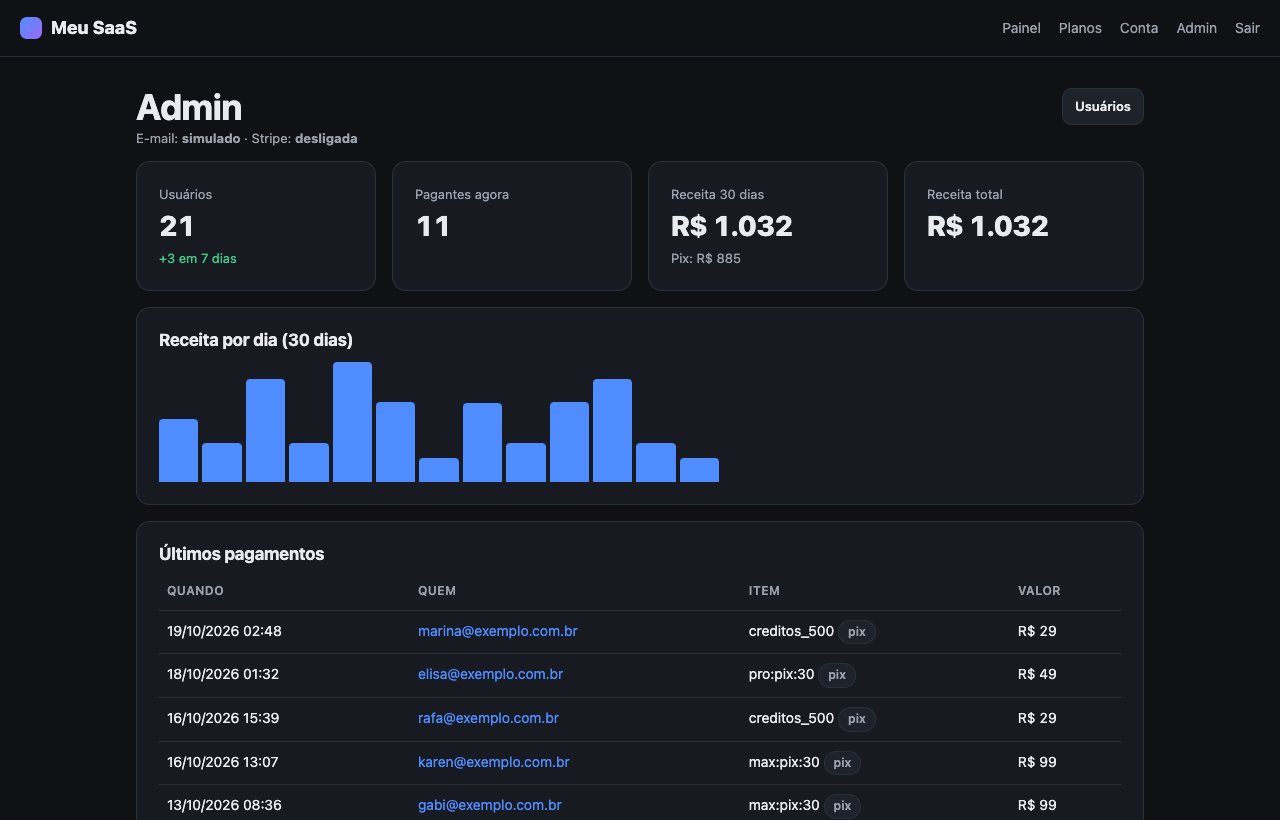Click the QUEM column header
Viewport: 1280px width, 820px height.
437,591
